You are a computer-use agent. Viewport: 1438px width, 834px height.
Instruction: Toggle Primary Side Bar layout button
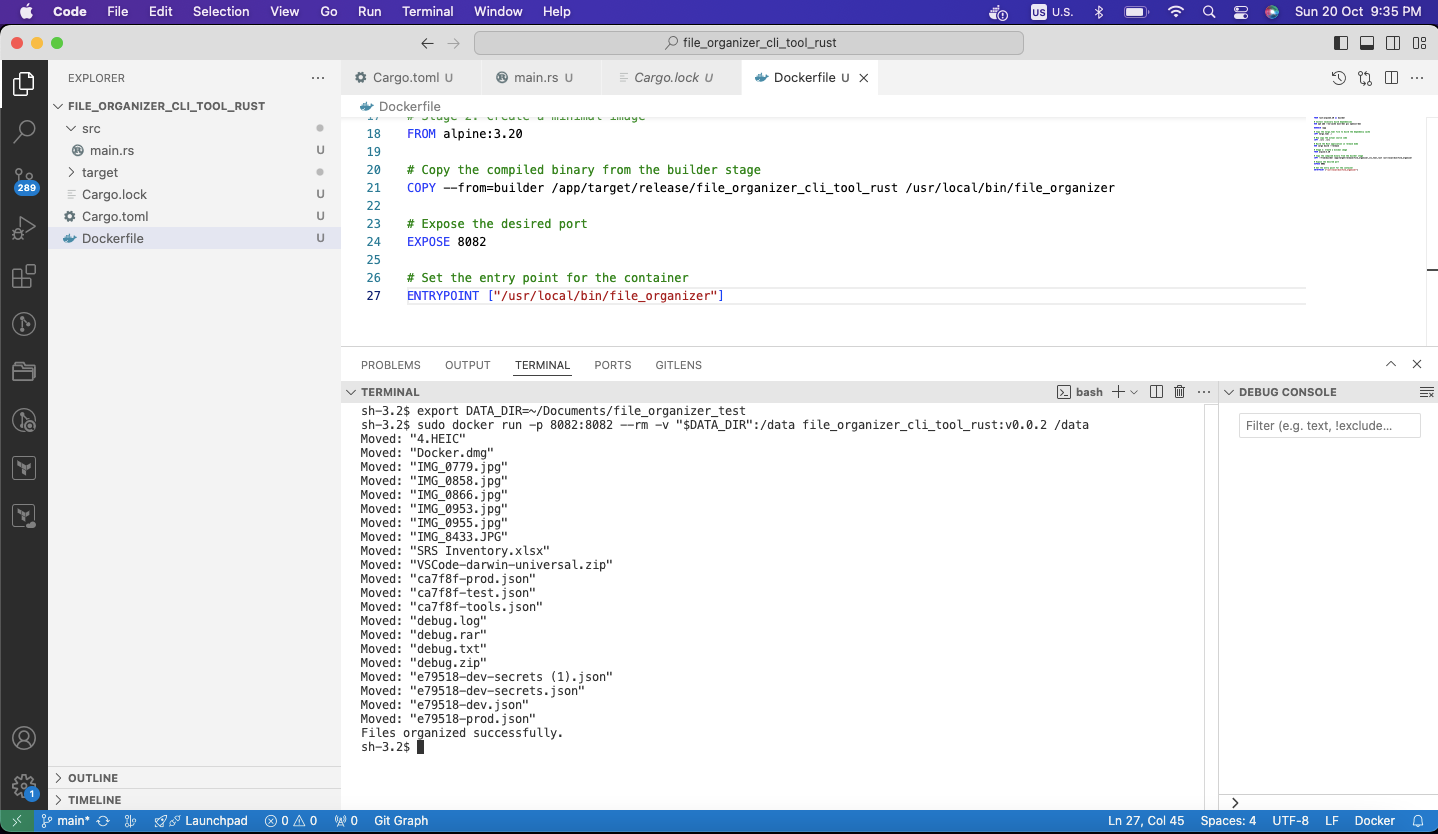click(1341, 43)
